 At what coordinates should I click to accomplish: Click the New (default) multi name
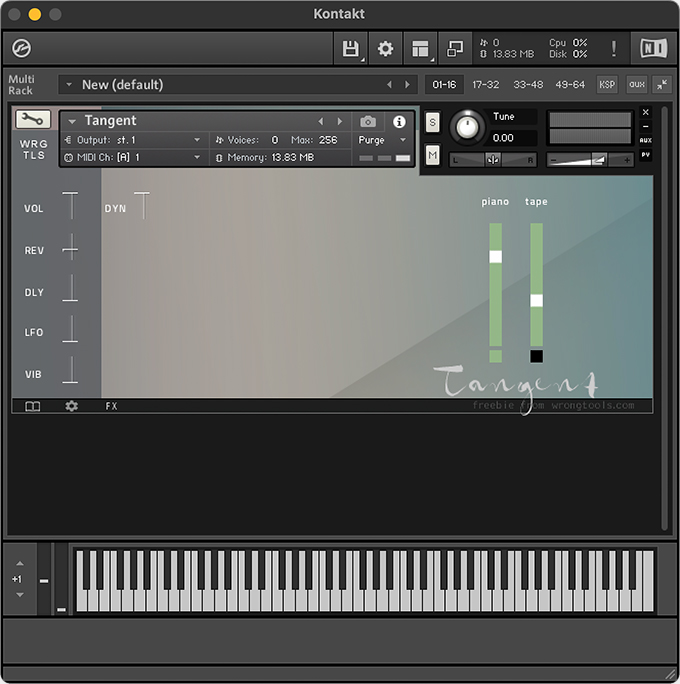tap(123, 85)
